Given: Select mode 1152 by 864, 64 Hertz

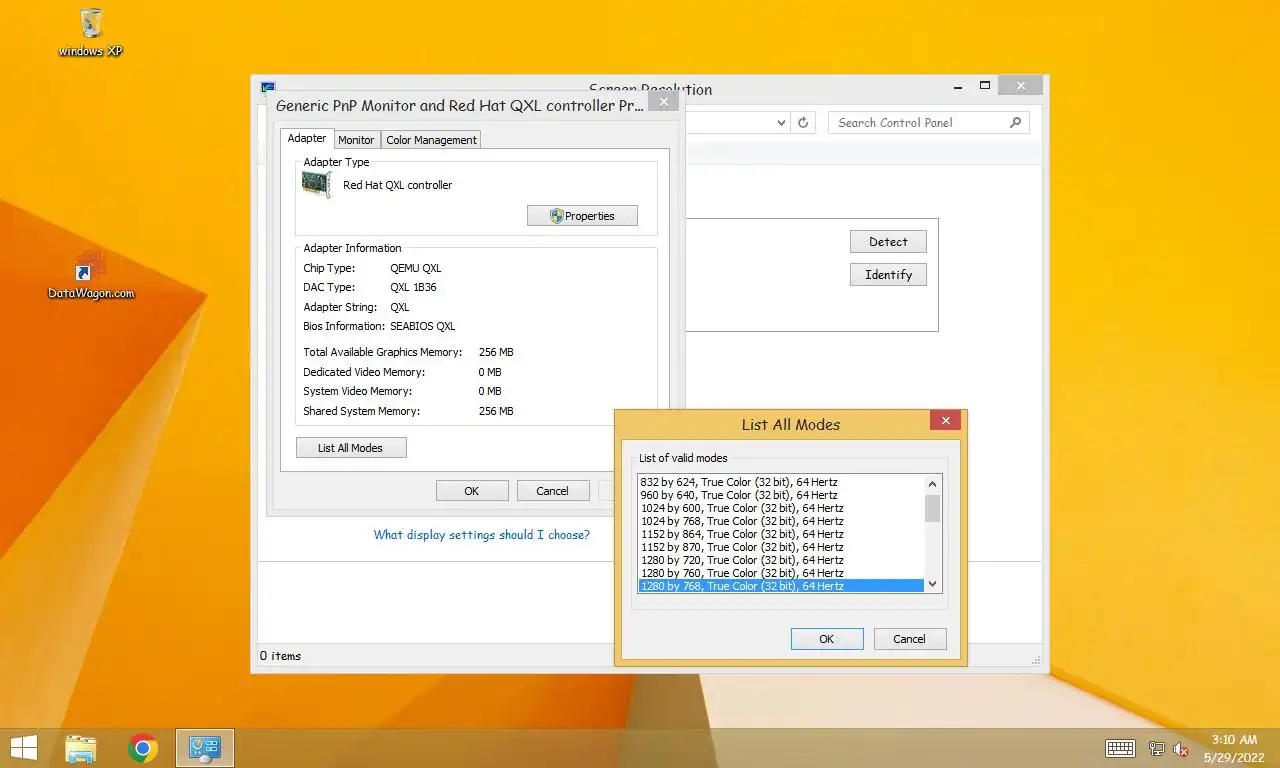Looking at the screenshot, I should (781, 534).
